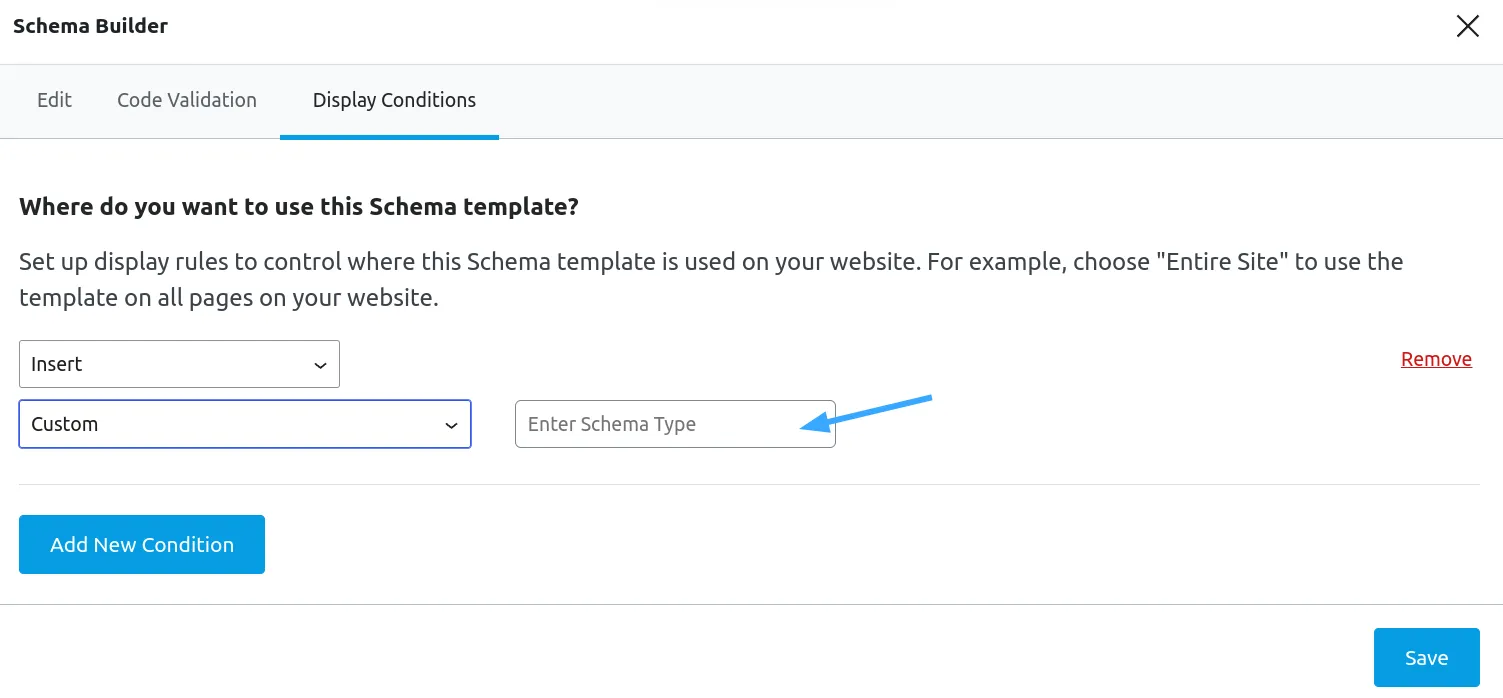Click the blue underline of the active tab

coord(389,137)
